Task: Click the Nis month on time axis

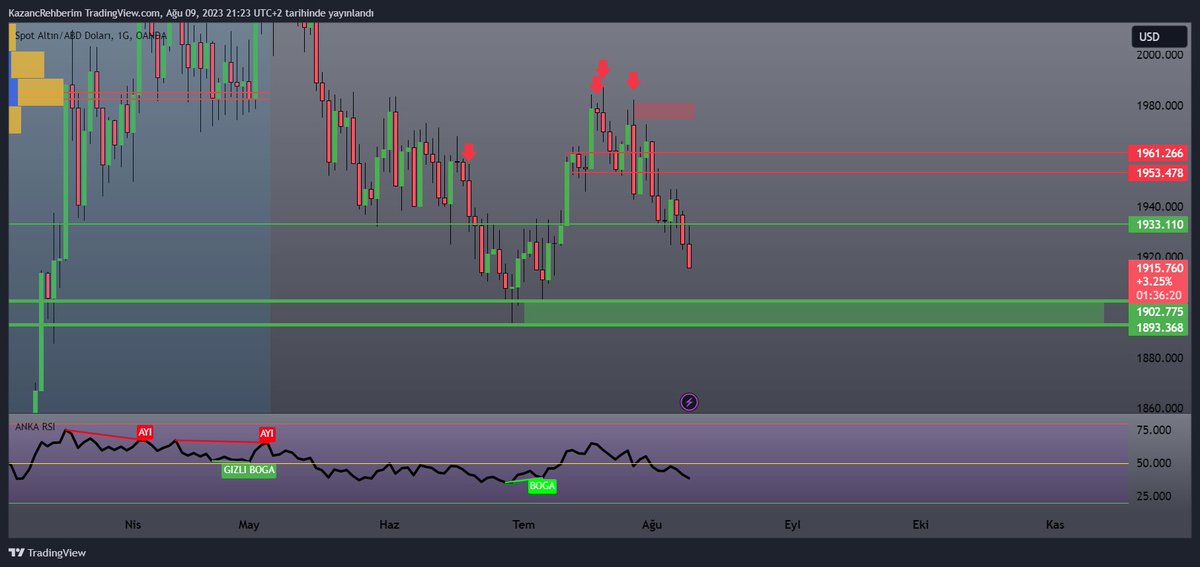Action: (132, 524)
